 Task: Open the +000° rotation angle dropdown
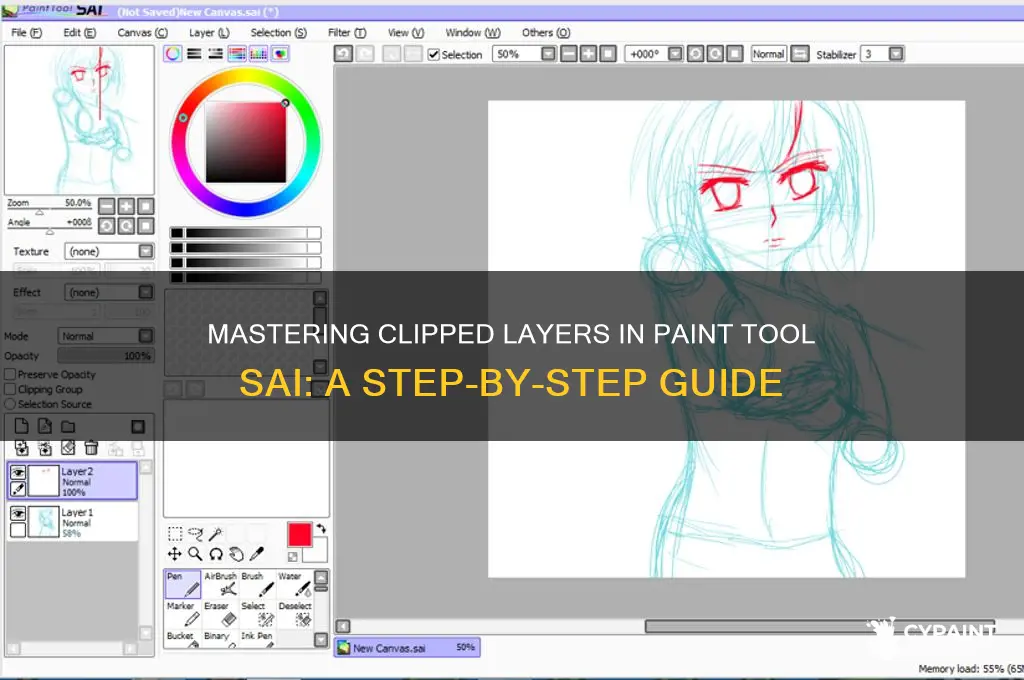[675, 54]
